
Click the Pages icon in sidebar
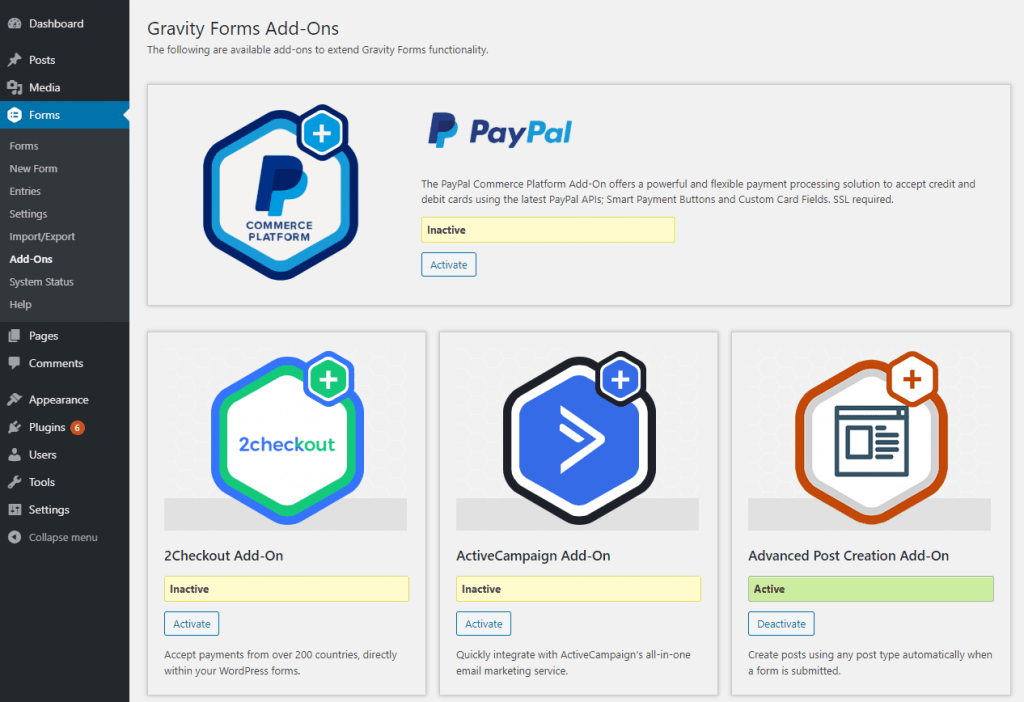[x=14, y=336]
